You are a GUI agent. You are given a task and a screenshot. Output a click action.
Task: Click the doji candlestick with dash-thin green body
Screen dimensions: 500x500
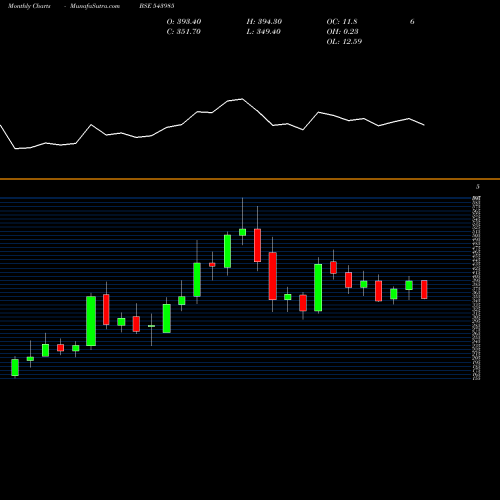click(x=151, y=326)
